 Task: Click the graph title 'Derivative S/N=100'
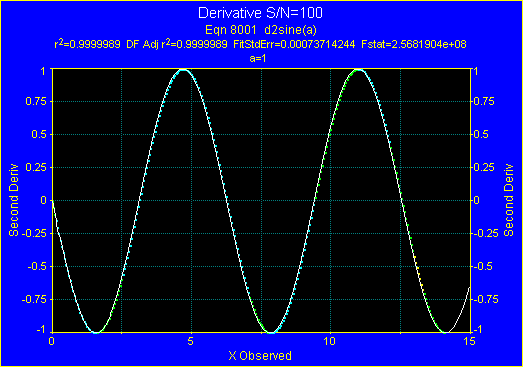(260, 13)
